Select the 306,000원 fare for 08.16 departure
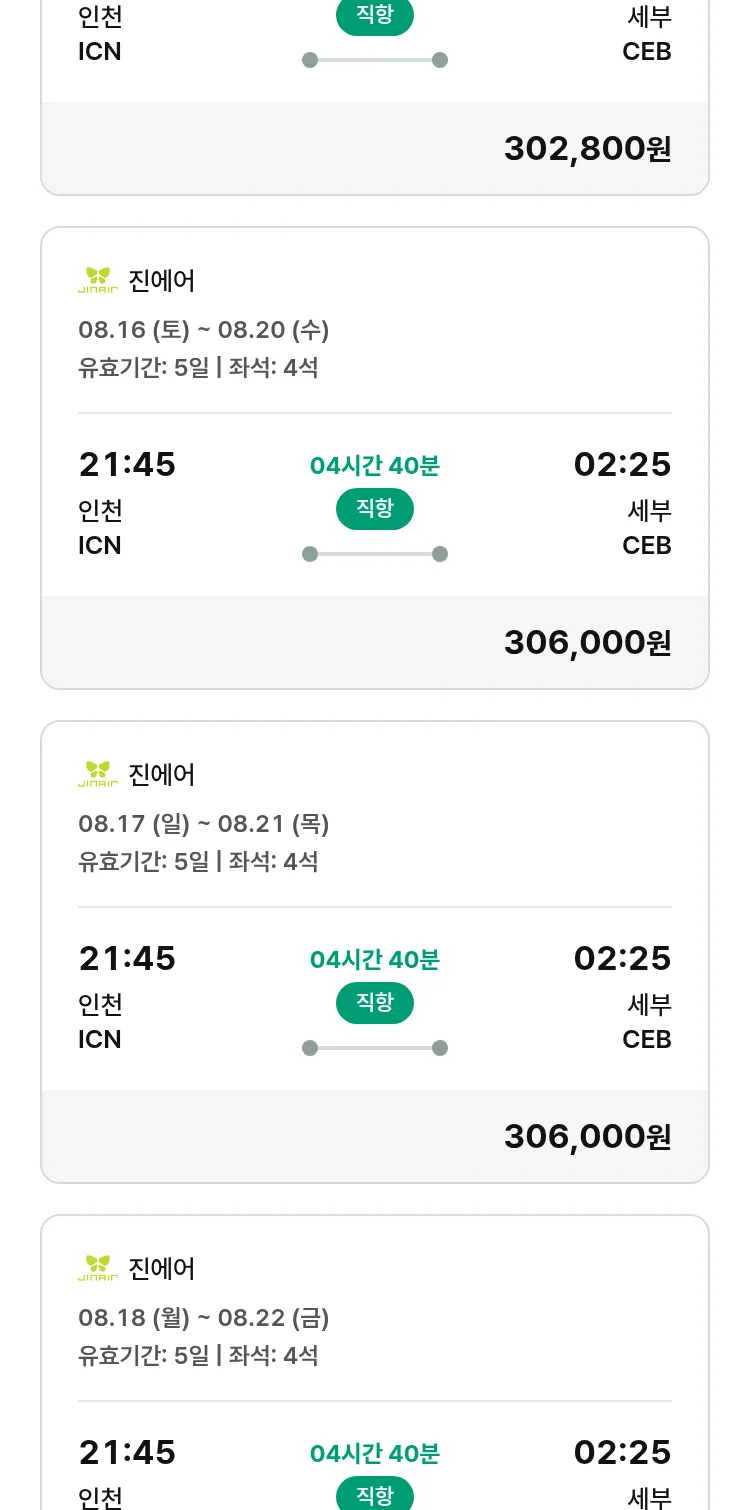The width and height of the screenshot is (750, 1510). pos(587,643)
